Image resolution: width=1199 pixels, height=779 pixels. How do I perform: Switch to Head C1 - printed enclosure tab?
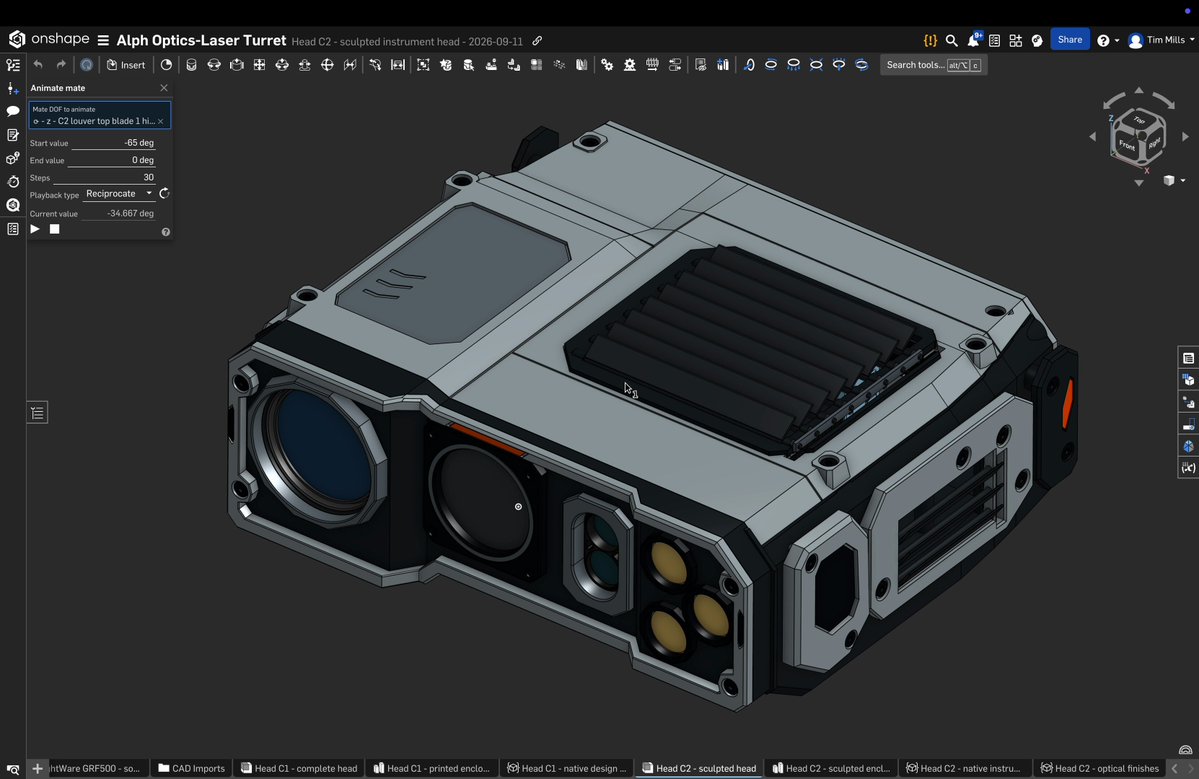[x=431, y=768]
